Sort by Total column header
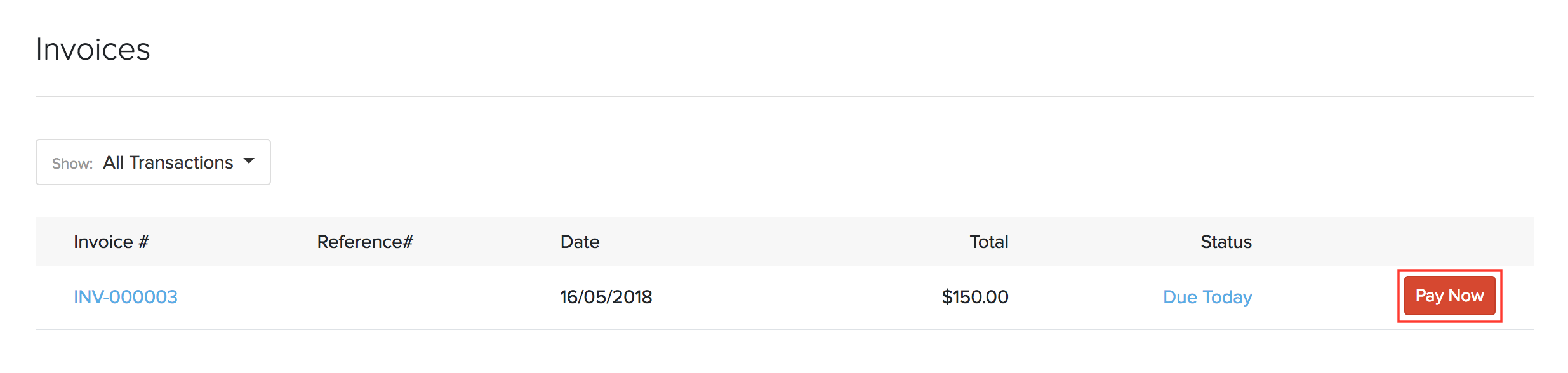 point(988,242)
